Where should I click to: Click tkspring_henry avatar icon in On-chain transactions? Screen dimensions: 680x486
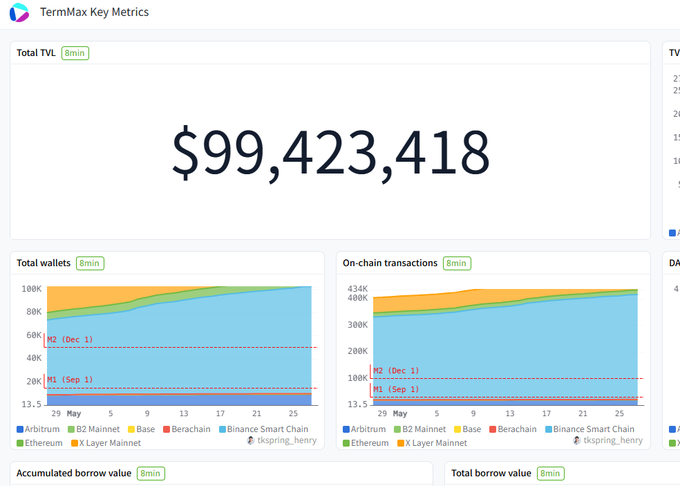tap(577, 440)
